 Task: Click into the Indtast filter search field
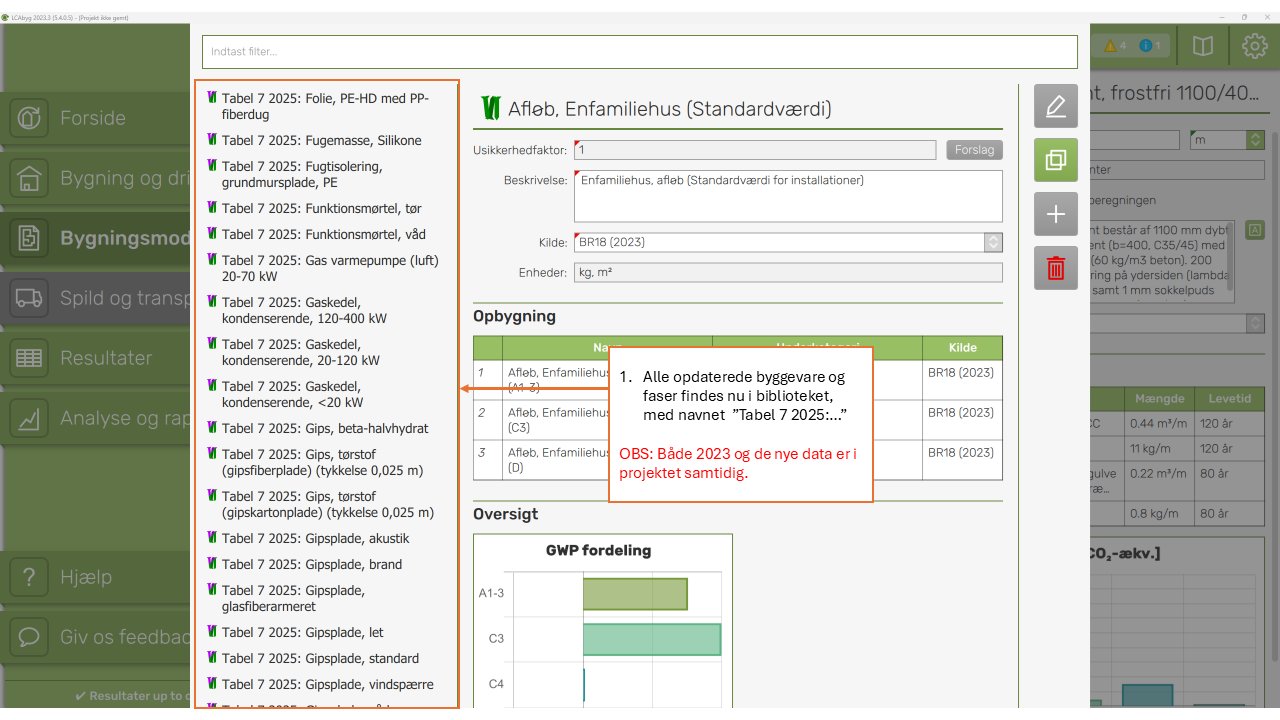pos(639,51)
